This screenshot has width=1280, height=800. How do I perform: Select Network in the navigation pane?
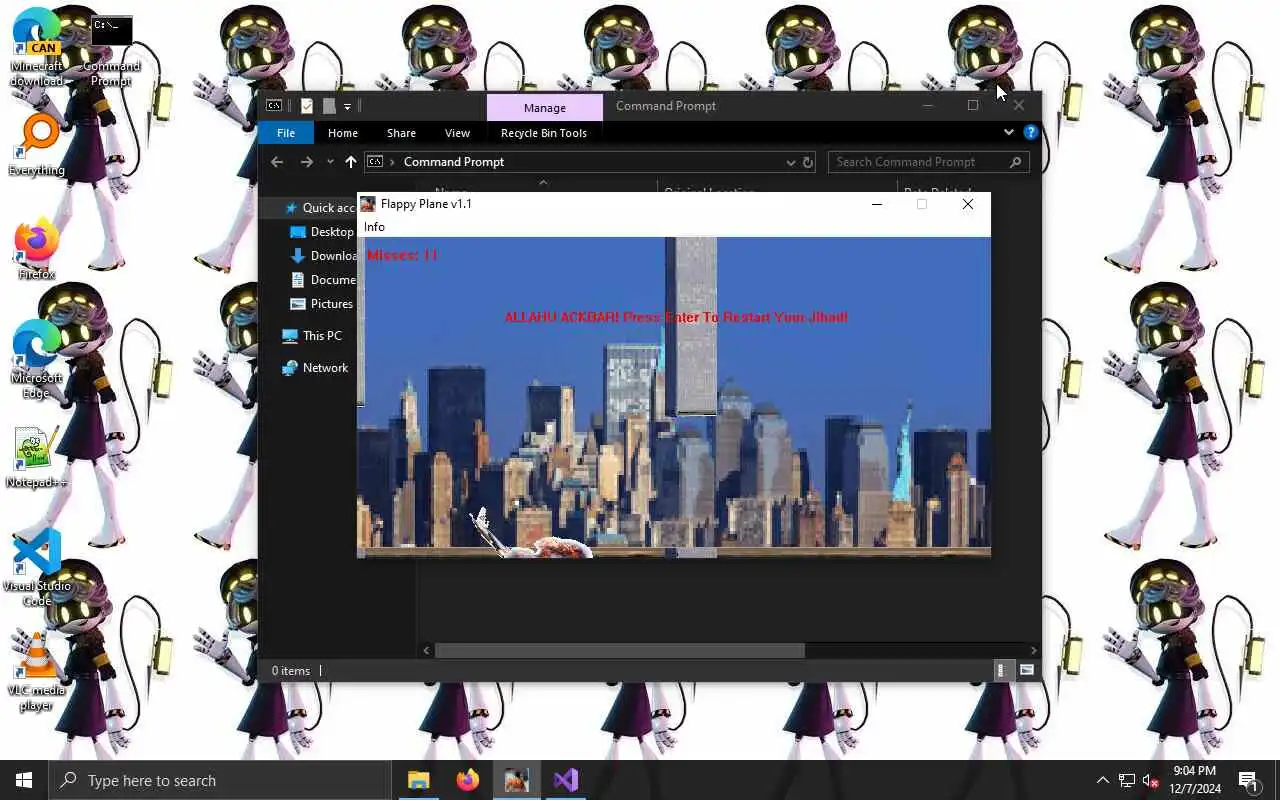point(315,368)
